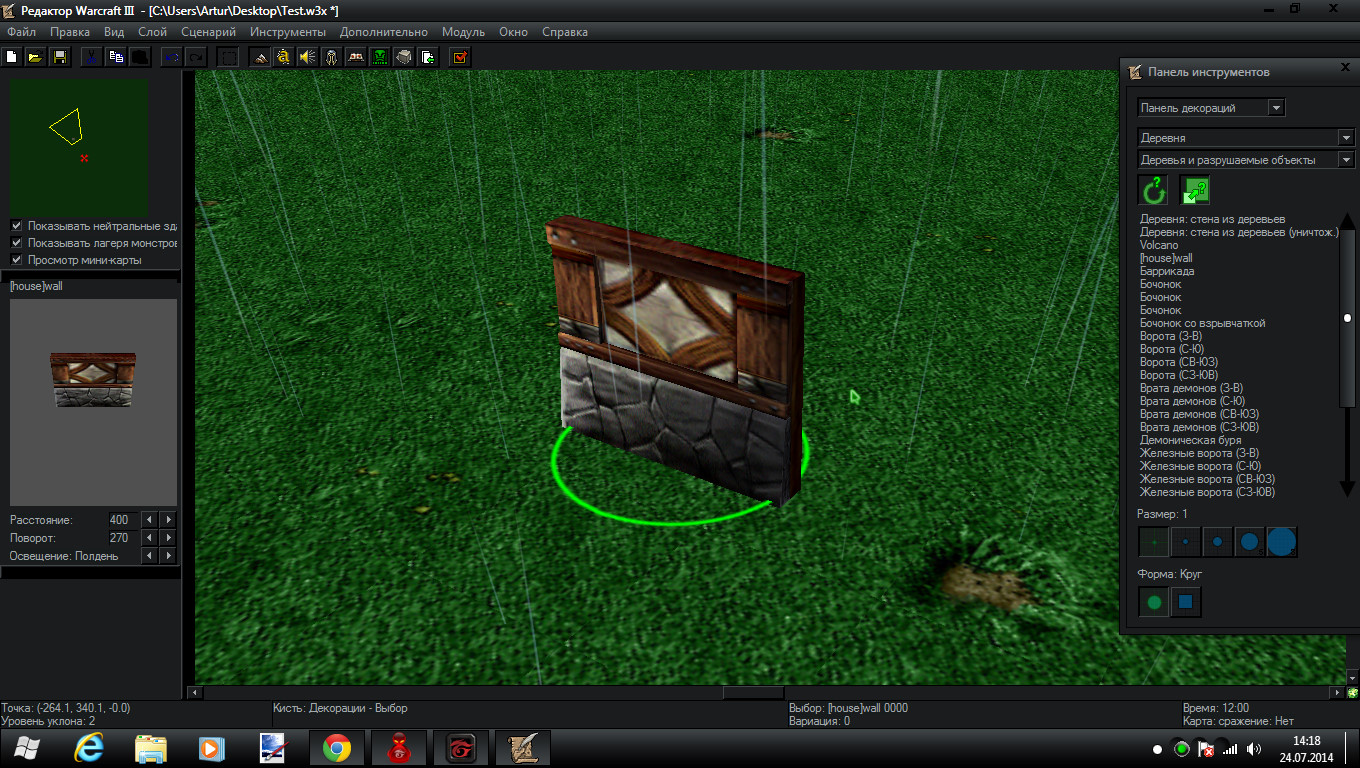
Task: Switch Освещение to previous setting arrow
Action: tap(149, 556)
